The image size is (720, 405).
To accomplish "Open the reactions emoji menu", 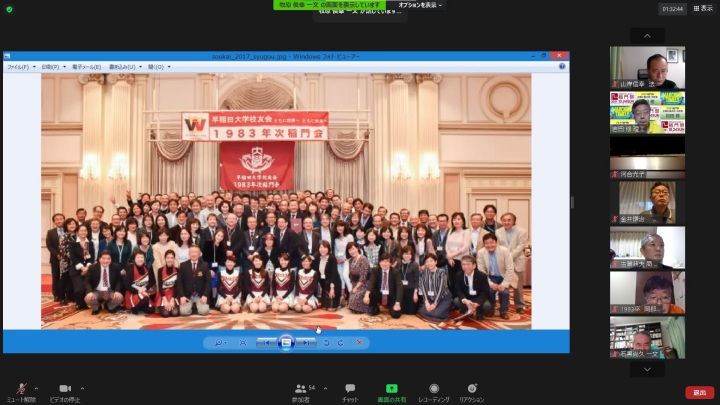I will (472, 393).
